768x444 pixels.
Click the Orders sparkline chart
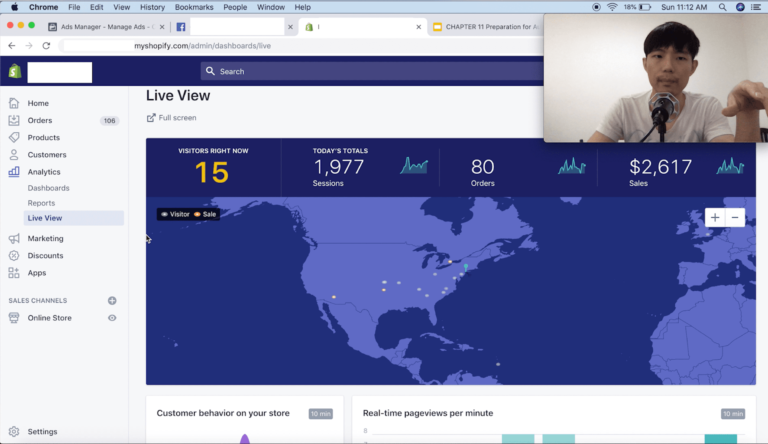tap(572, 166)
